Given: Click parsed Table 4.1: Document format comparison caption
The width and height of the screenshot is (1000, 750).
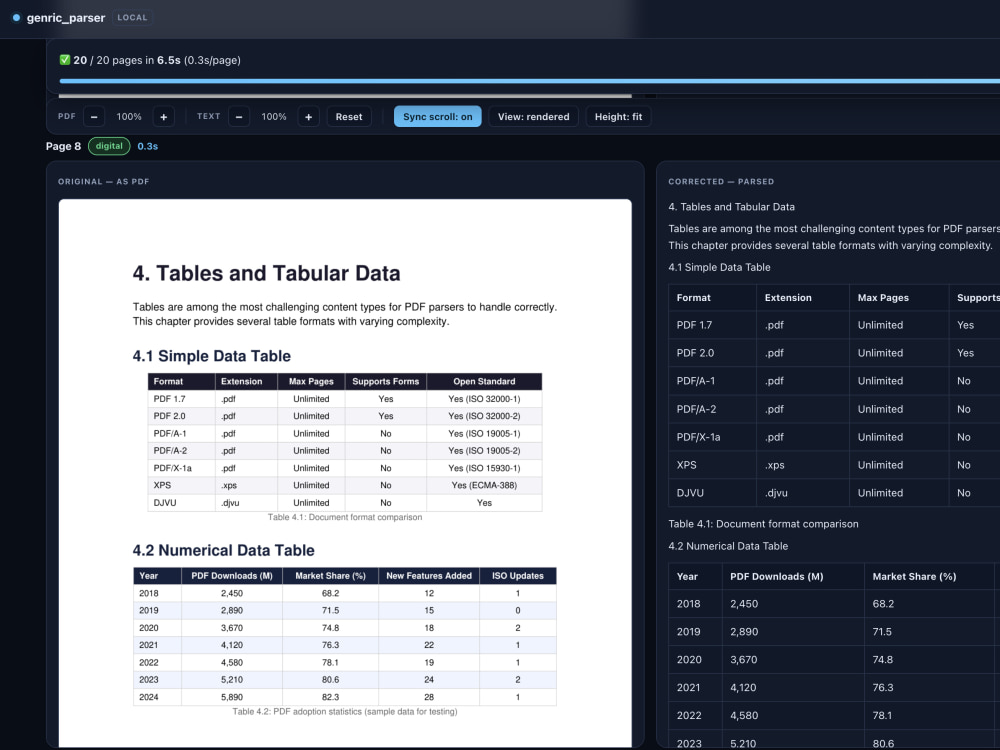Looking at the screenshot, I should (763, 524).
